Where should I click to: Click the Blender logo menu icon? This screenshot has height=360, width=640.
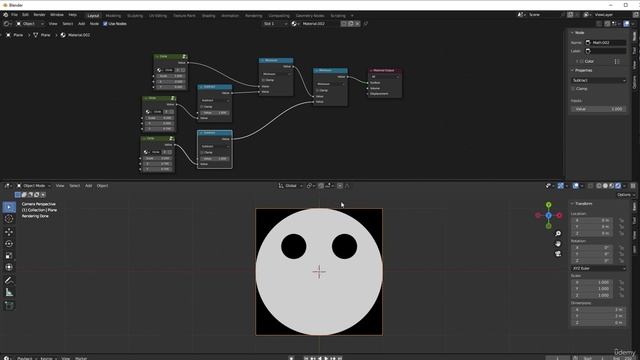(6, 15)
